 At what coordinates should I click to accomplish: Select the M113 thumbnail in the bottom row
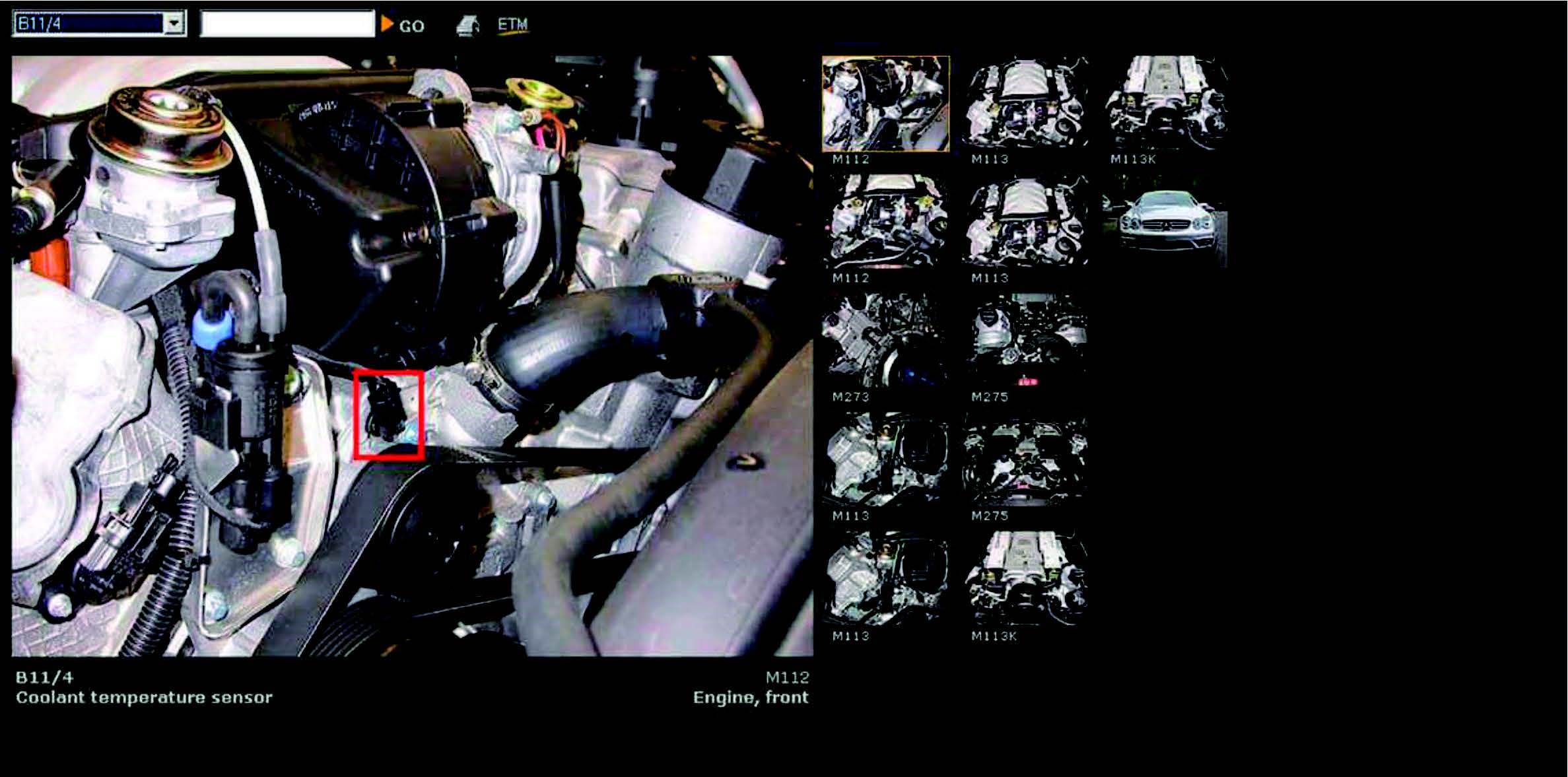885,579
